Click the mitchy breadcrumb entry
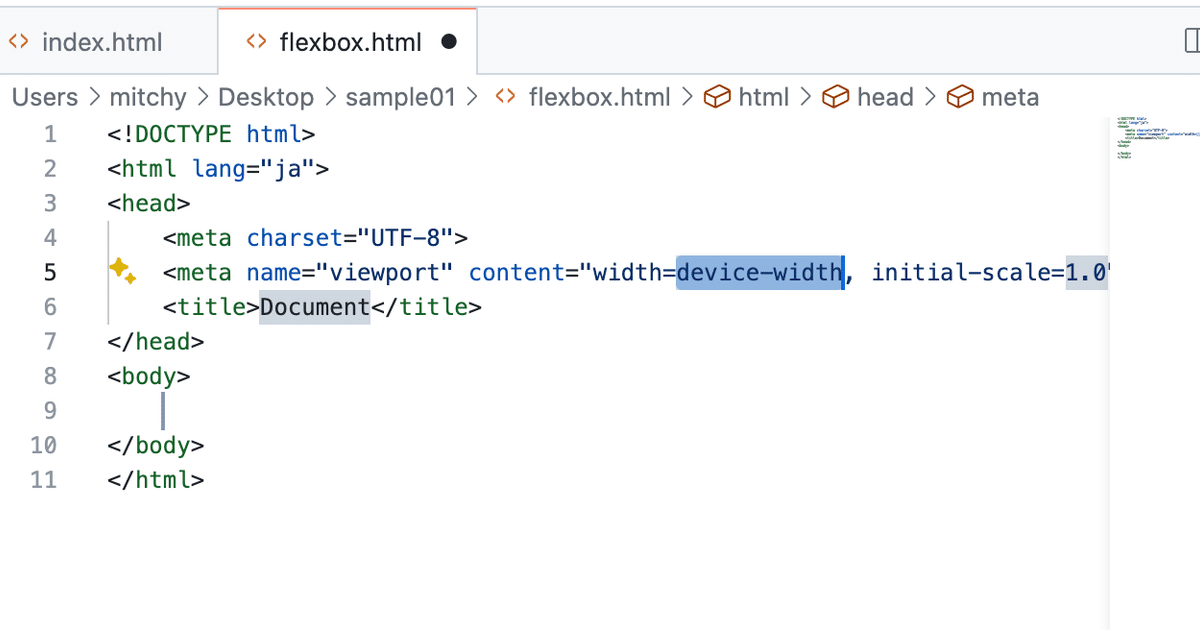The height and width of the screenshot is (630, 1200). [x=148, y=97]
